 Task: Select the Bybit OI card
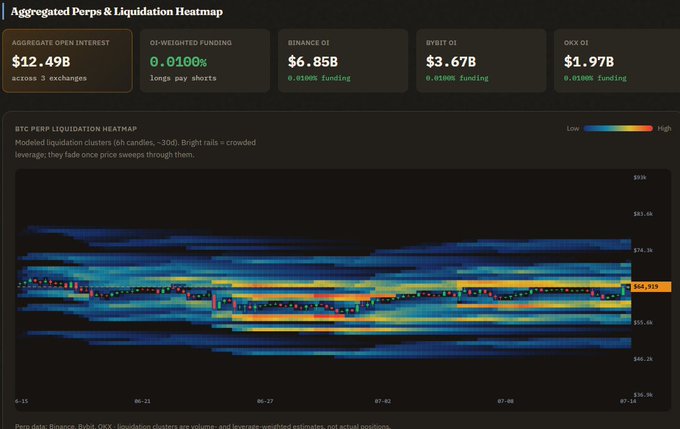(481, 61)
